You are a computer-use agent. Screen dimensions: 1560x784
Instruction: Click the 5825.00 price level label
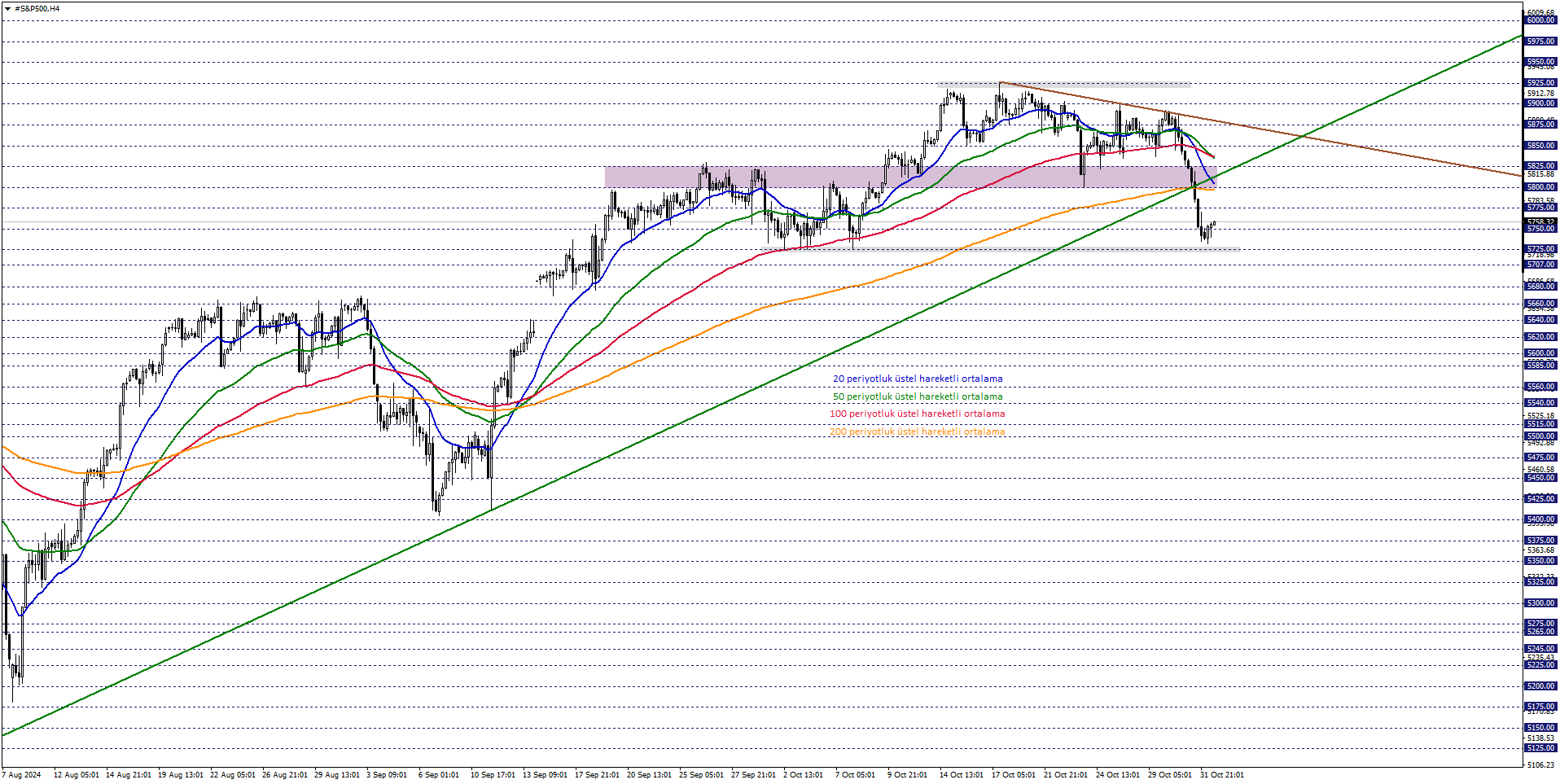coord(1540,166)
